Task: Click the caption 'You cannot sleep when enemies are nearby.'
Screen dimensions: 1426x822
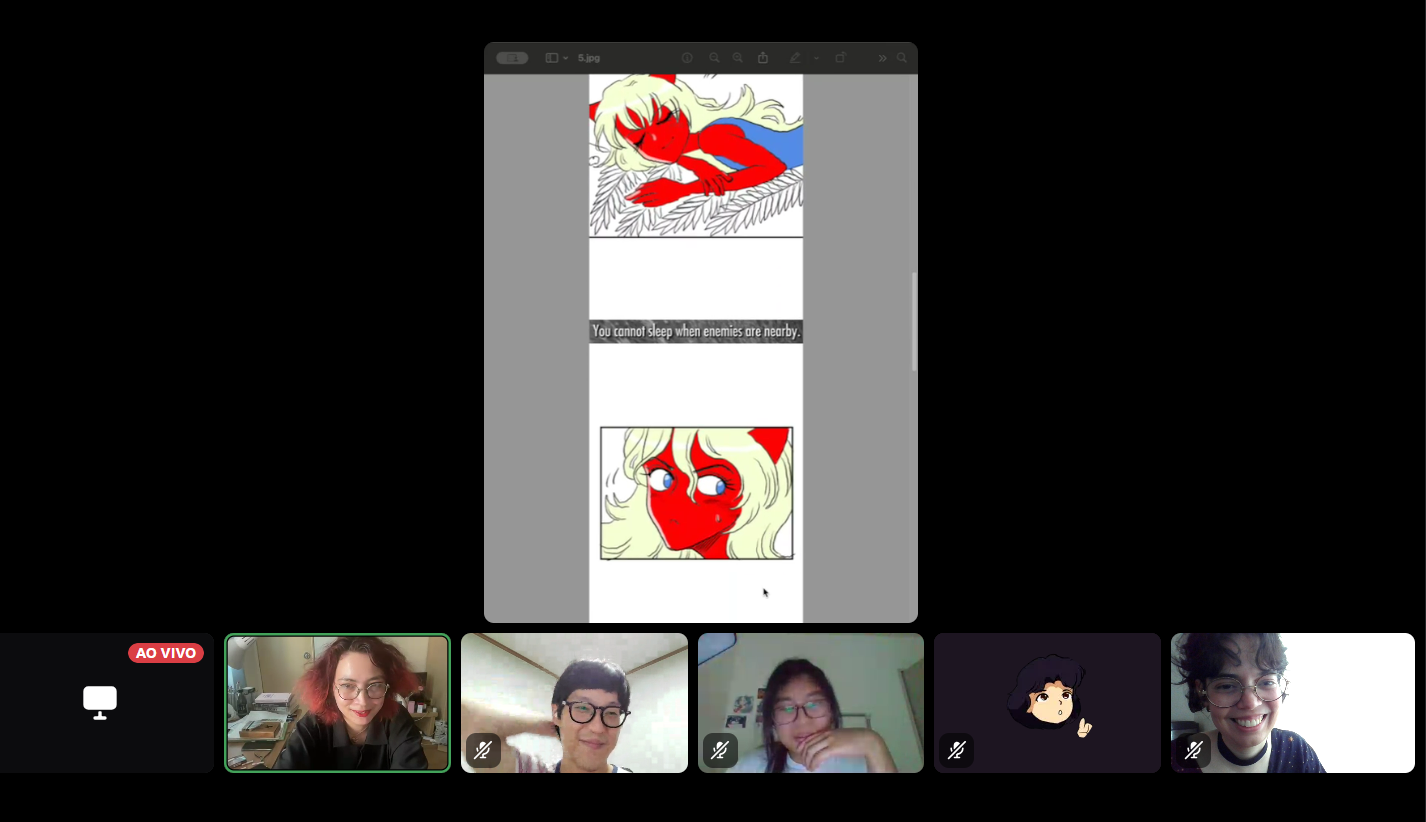Action: (x=696, y=331)
